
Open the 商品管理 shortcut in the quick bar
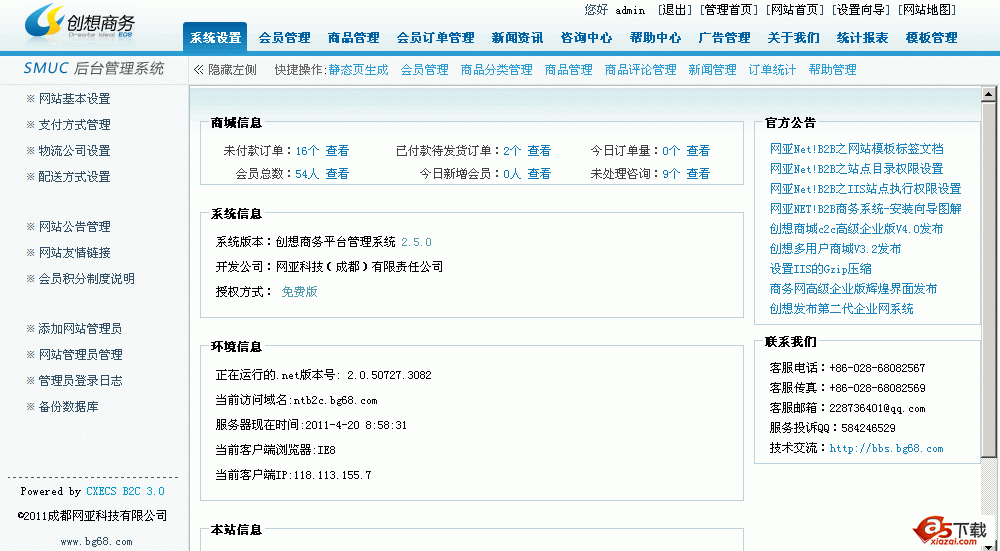pyautogui.click(x=569, y=70)
